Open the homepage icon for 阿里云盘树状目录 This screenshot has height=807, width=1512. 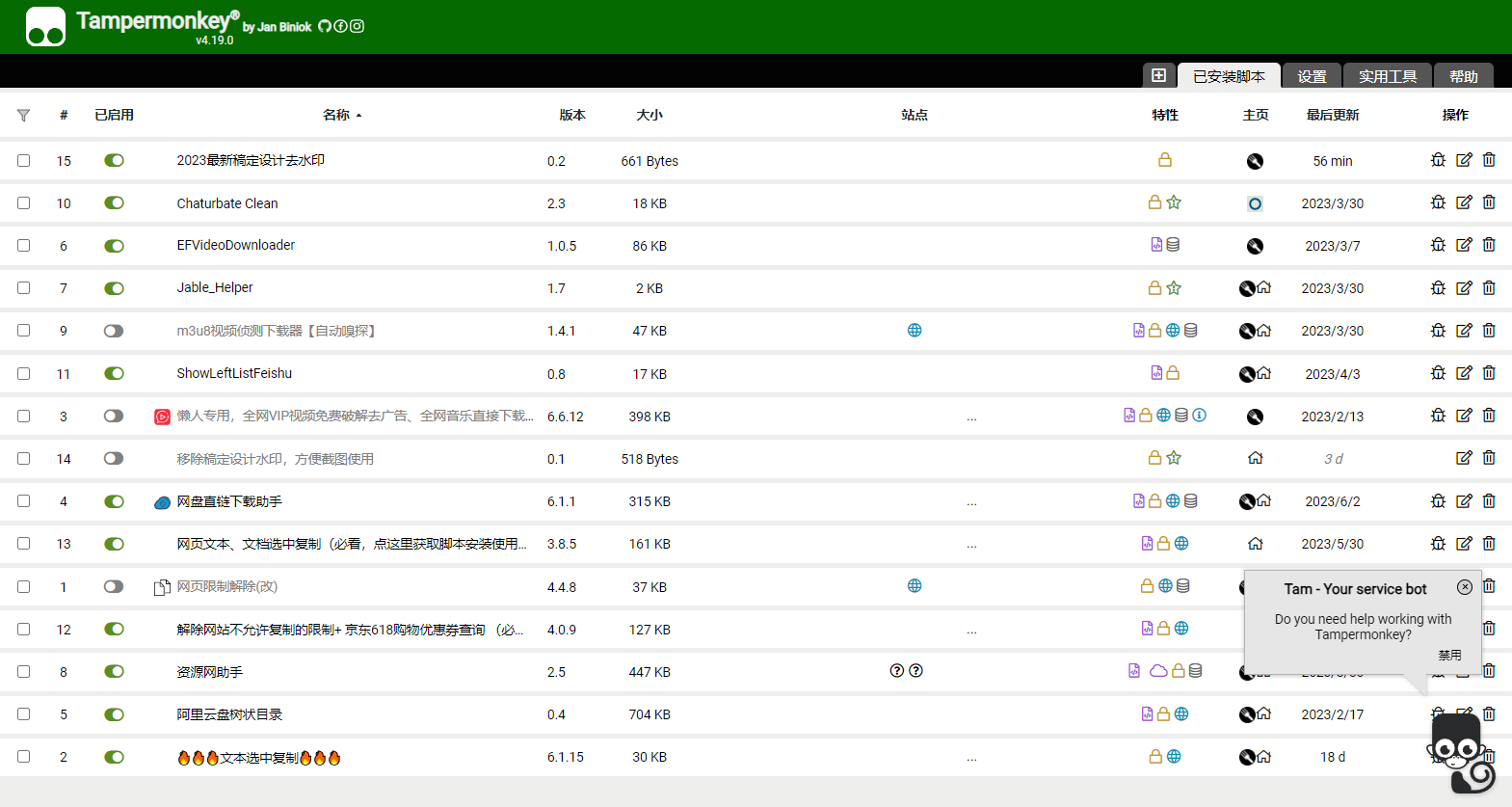click(1263, 714)
